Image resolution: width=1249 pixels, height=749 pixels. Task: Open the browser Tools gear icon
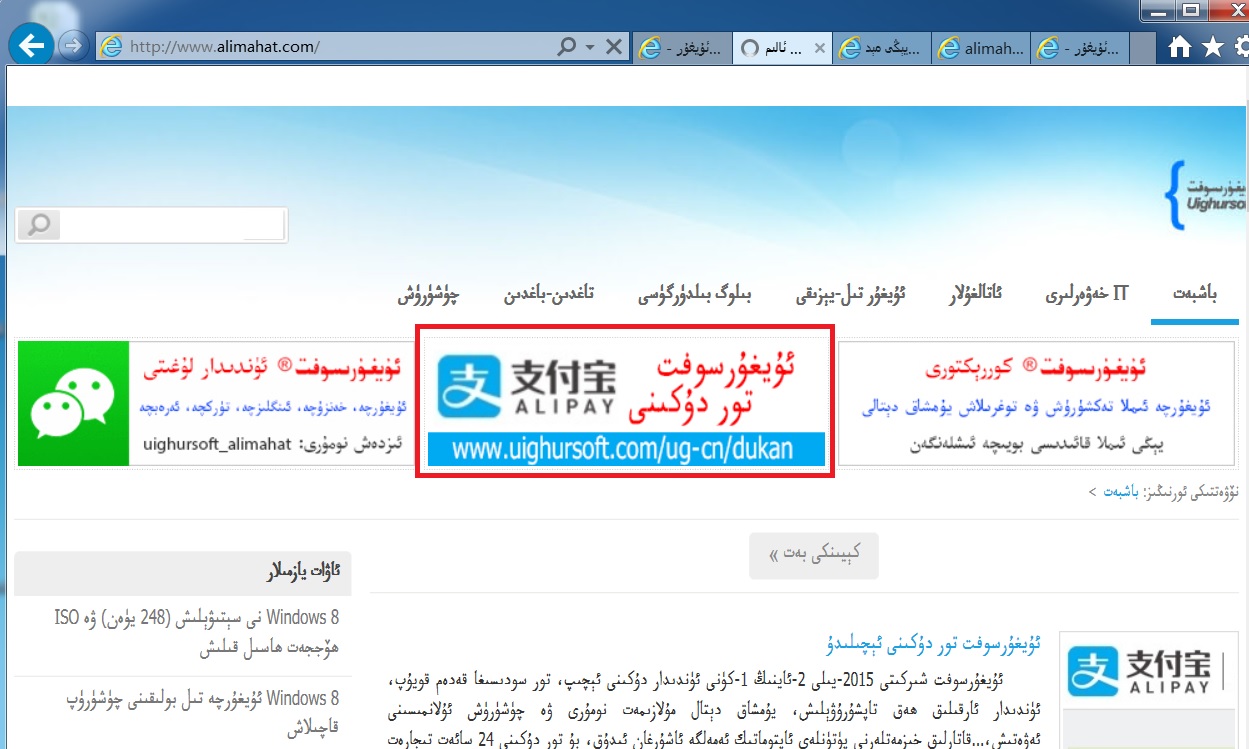tap(1241, 47)
